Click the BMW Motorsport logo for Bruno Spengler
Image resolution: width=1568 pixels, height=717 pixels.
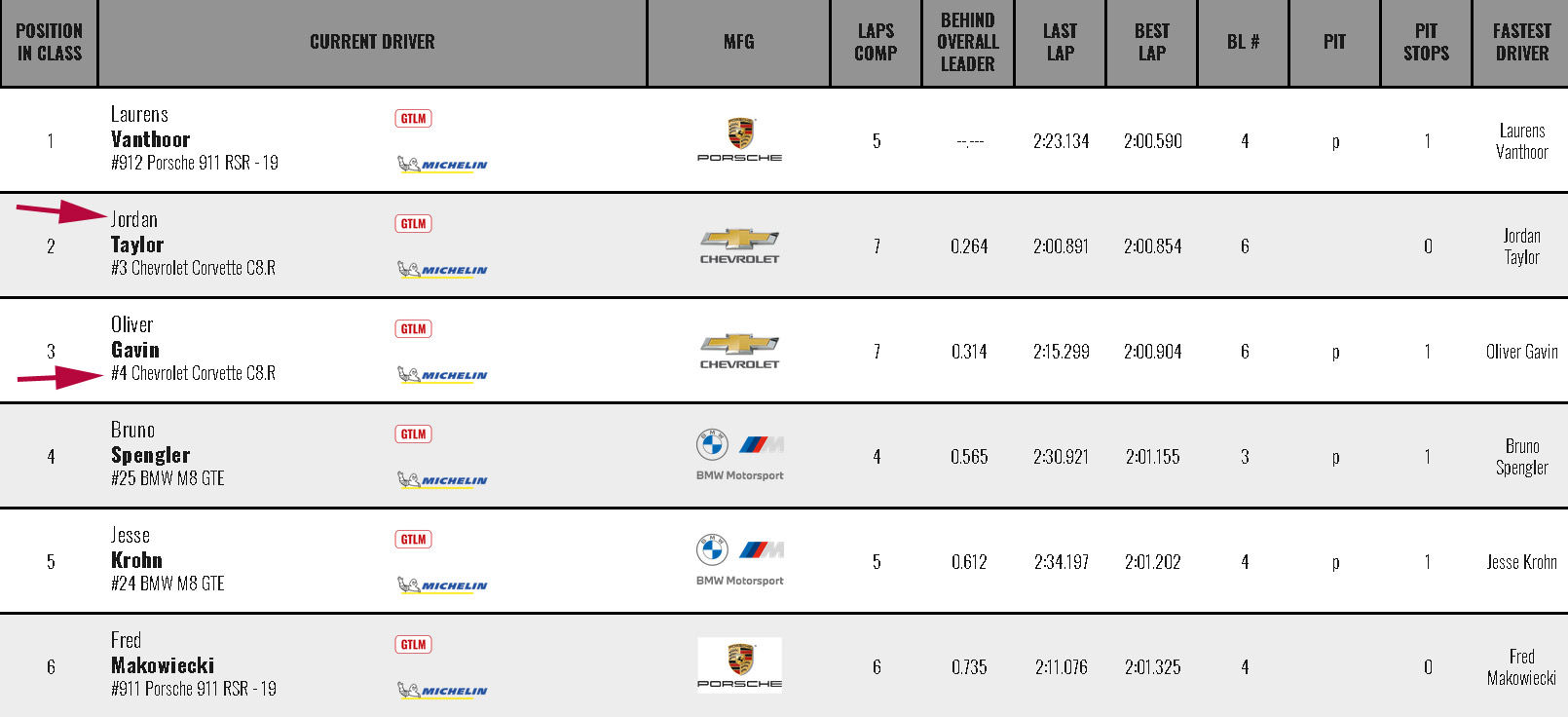click(739, 455)
